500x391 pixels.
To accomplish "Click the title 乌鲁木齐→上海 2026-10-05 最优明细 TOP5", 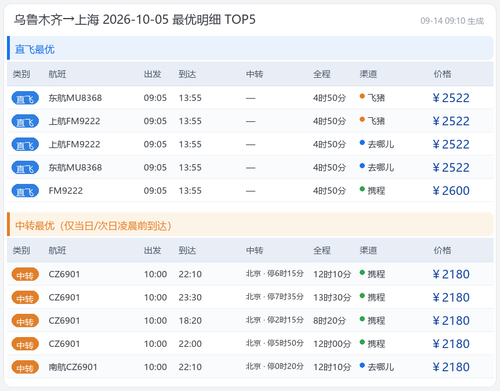I will pyautogui.click(x=135, y=20).
